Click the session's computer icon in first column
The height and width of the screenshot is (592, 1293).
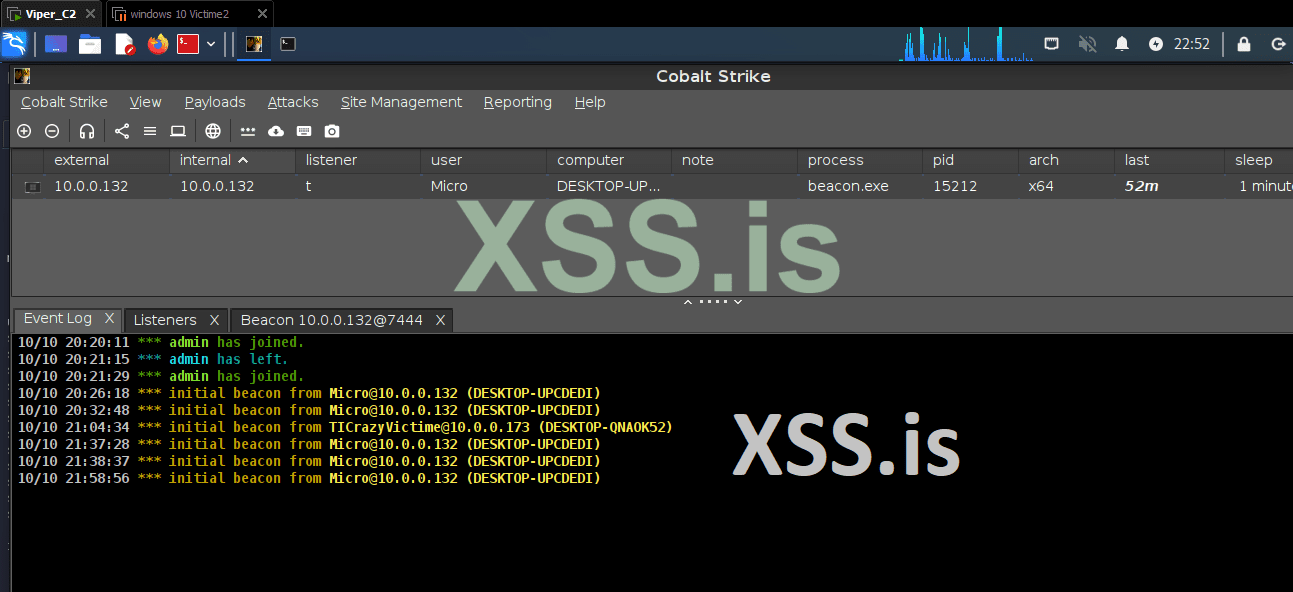click(x=32, y=187)
